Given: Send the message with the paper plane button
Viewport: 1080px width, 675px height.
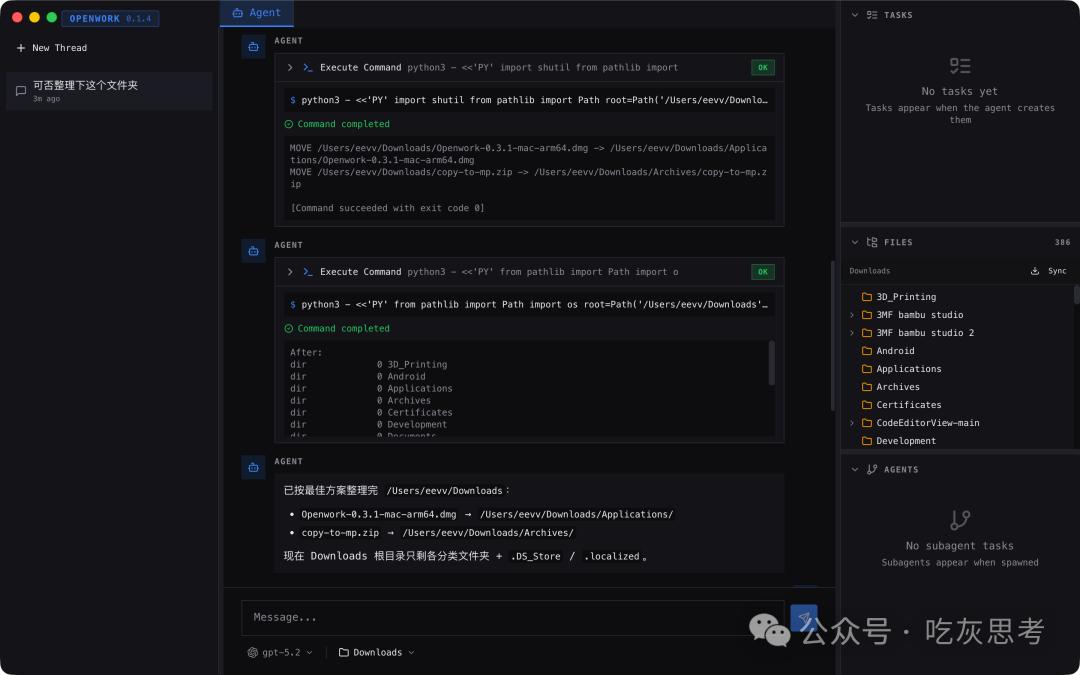Looking at the screenshot, I should pos(803,618).
